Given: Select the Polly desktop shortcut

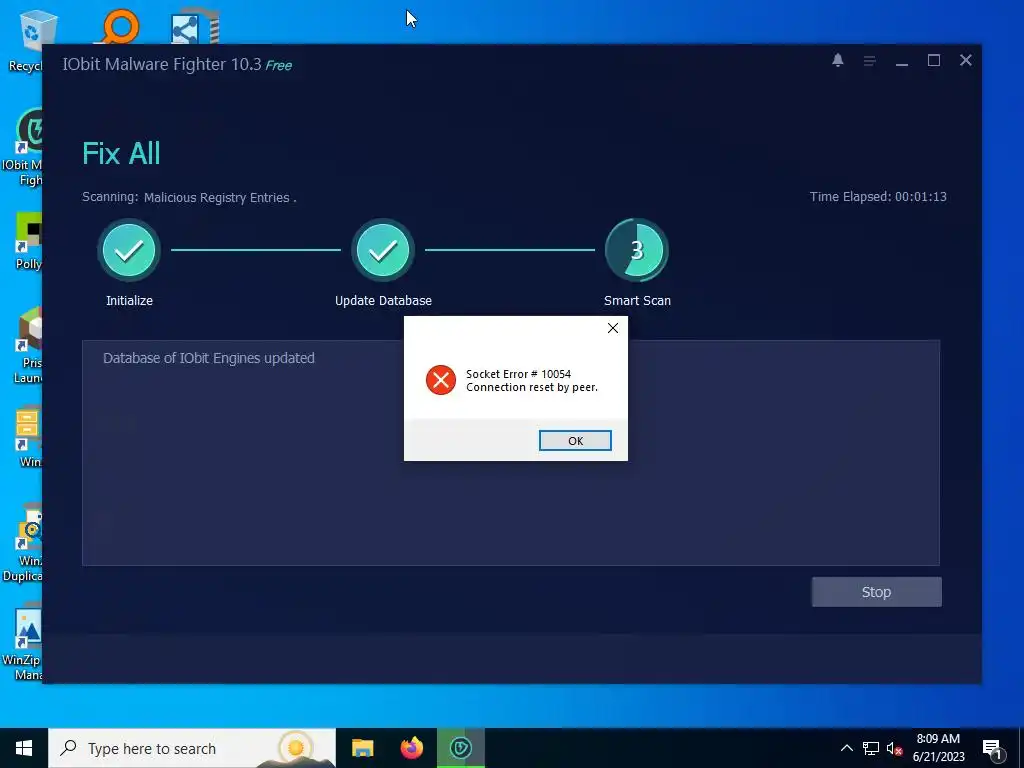Looking at the screenshot, I should (x=28, y=241).
